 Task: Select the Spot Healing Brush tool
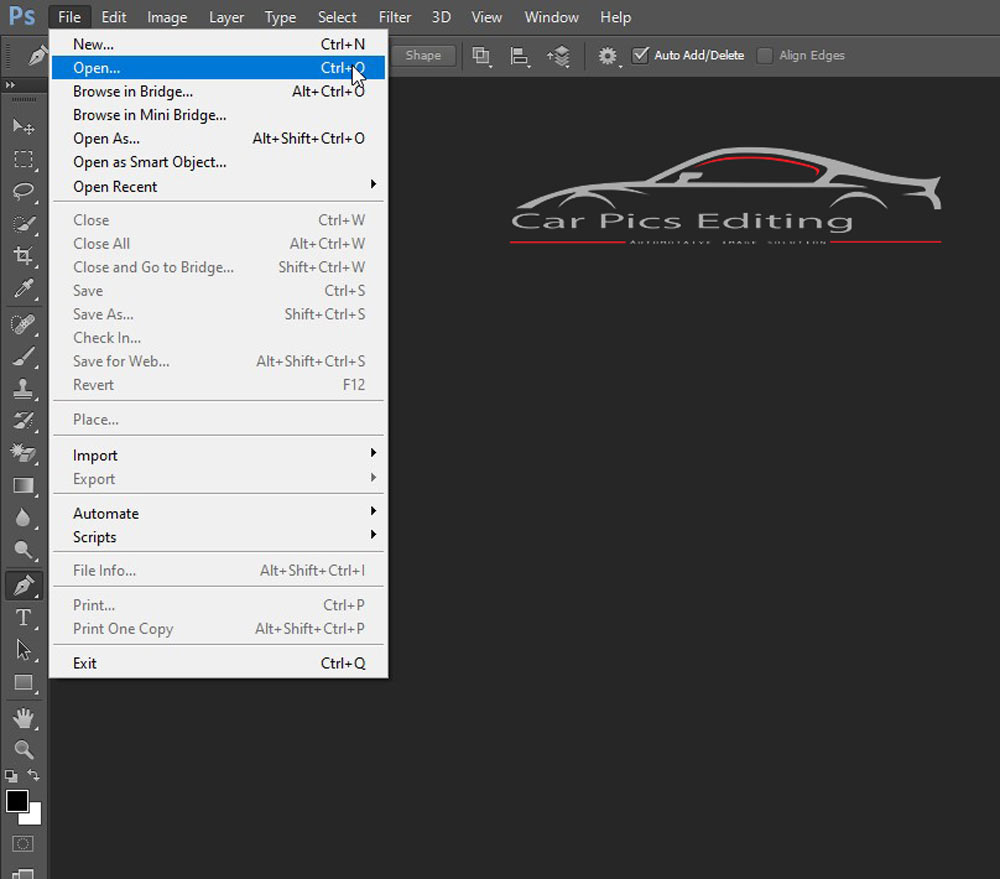pos(24,324)
